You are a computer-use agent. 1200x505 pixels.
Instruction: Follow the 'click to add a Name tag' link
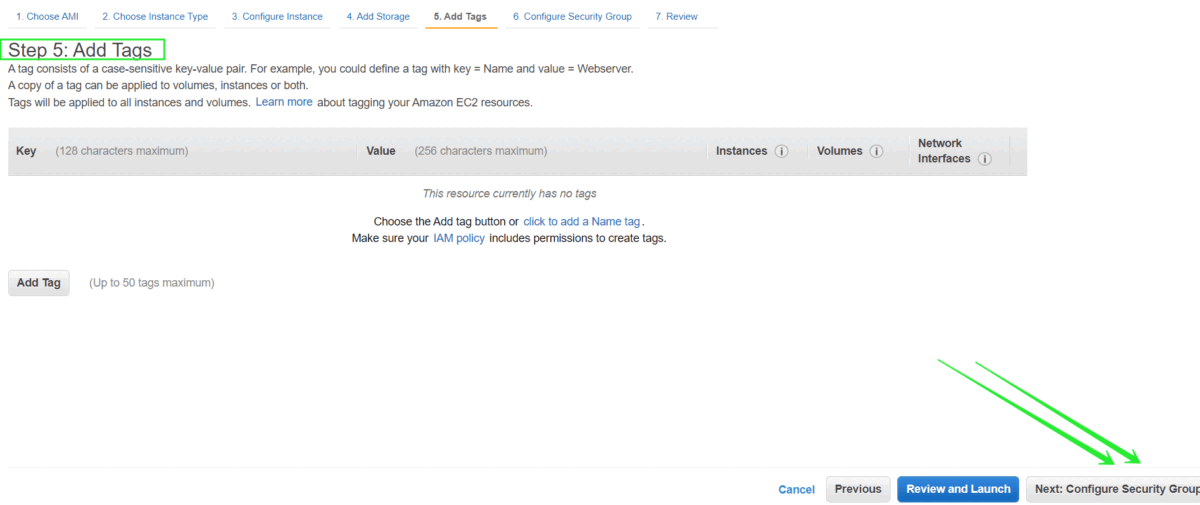coord(581,221)
